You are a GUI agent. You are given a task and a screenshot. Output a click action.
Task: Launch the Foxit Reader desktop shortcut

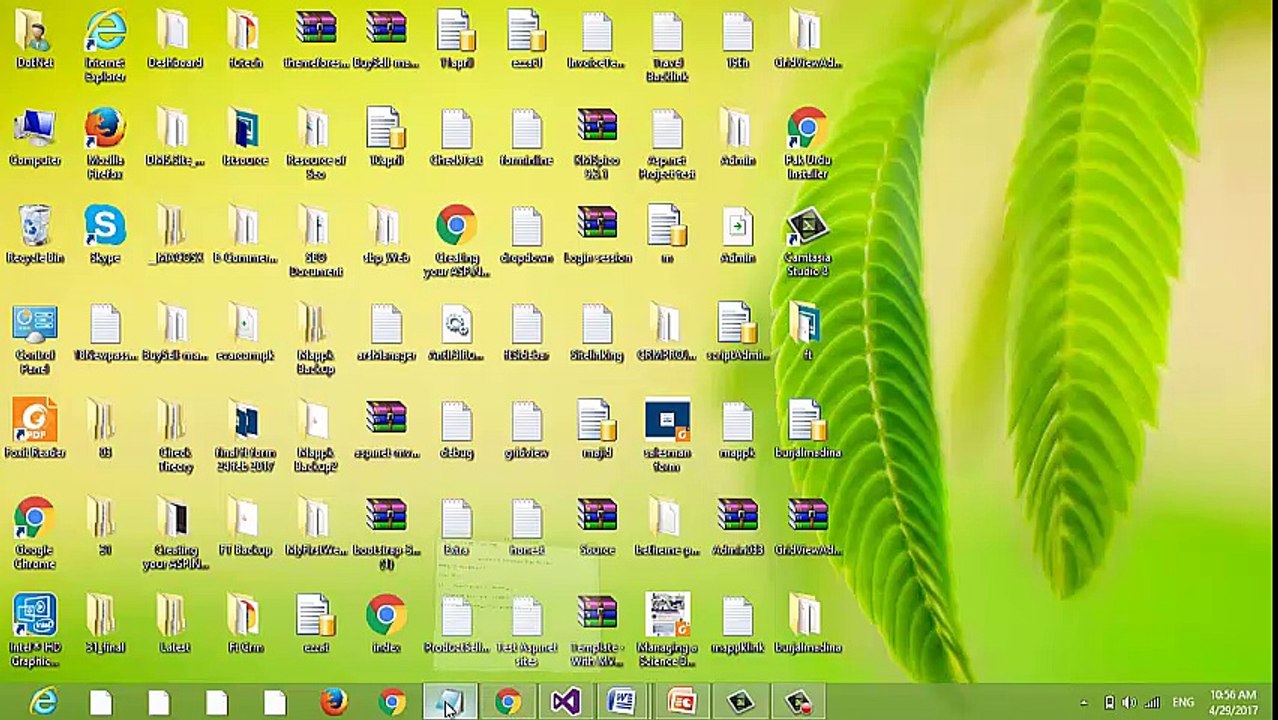point(35,422)
